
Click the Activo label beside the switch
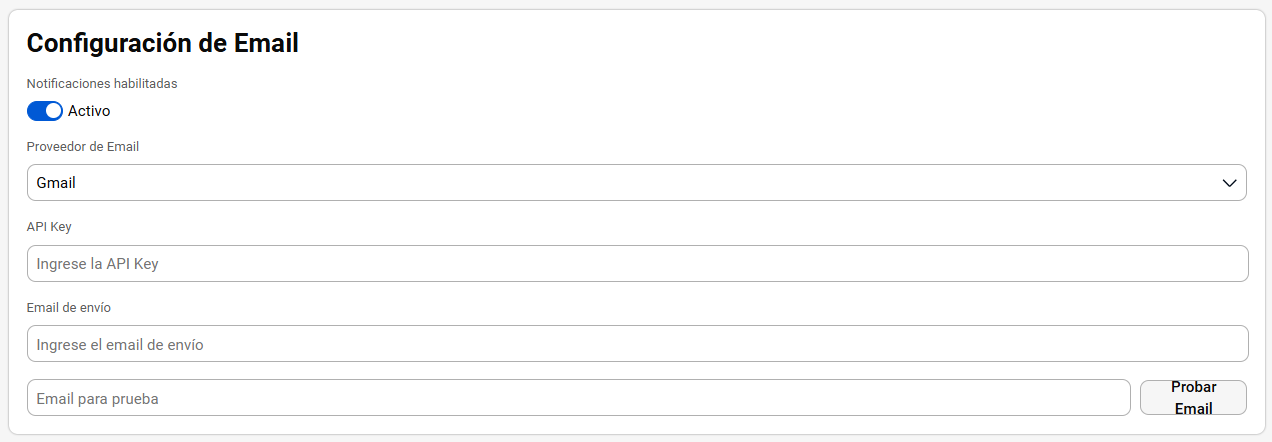(x=89, y=111)
